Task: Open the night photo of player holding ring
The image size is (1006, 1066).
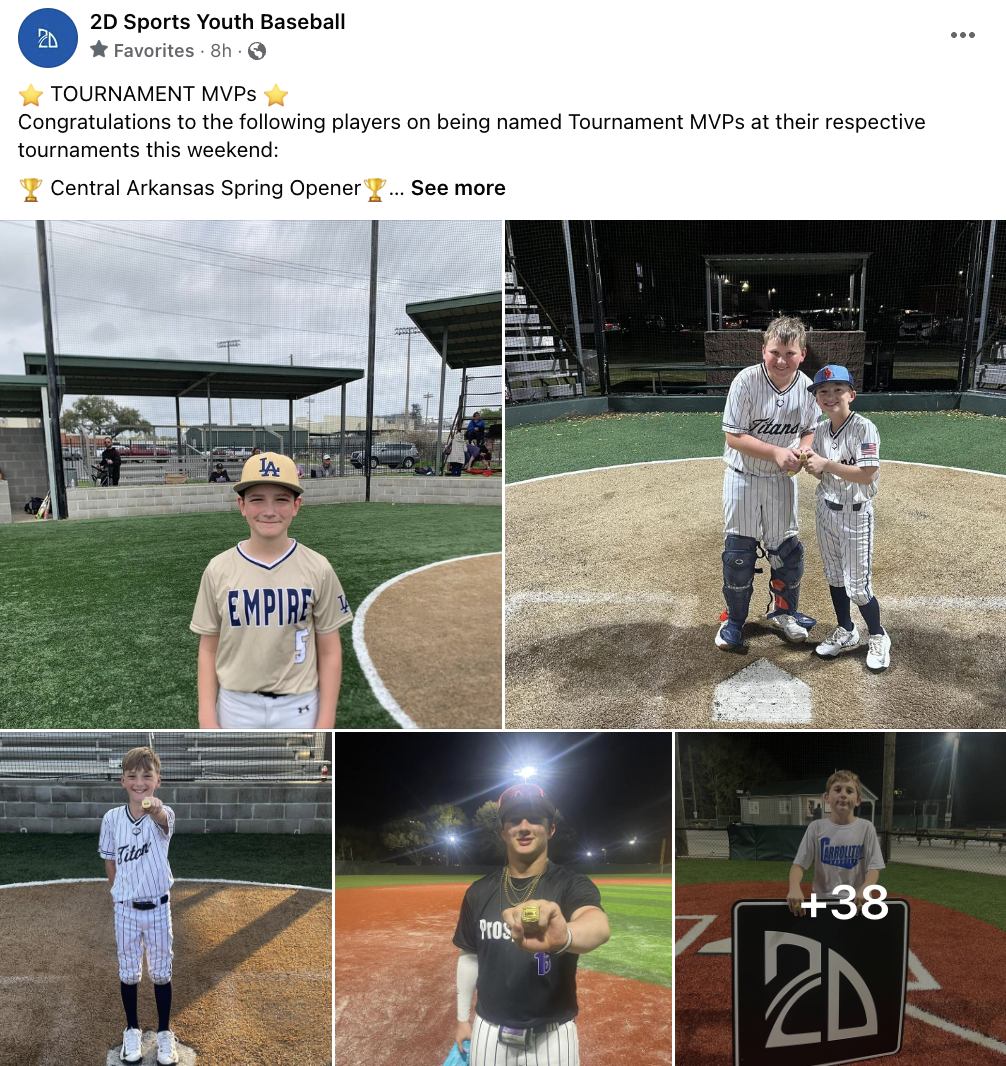Action: tap(504, 899)
